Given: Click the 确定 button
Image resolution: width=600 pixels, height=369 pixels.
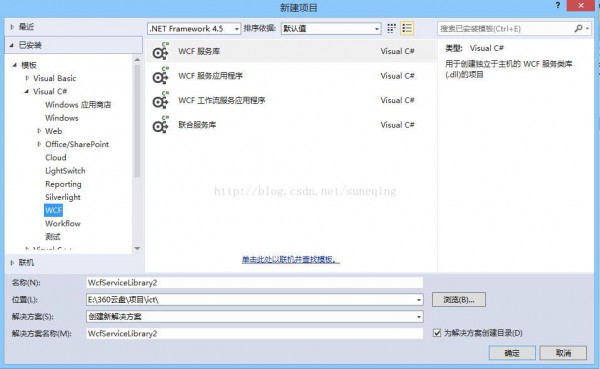Looking at the screenshot, I should coord(512,353).
